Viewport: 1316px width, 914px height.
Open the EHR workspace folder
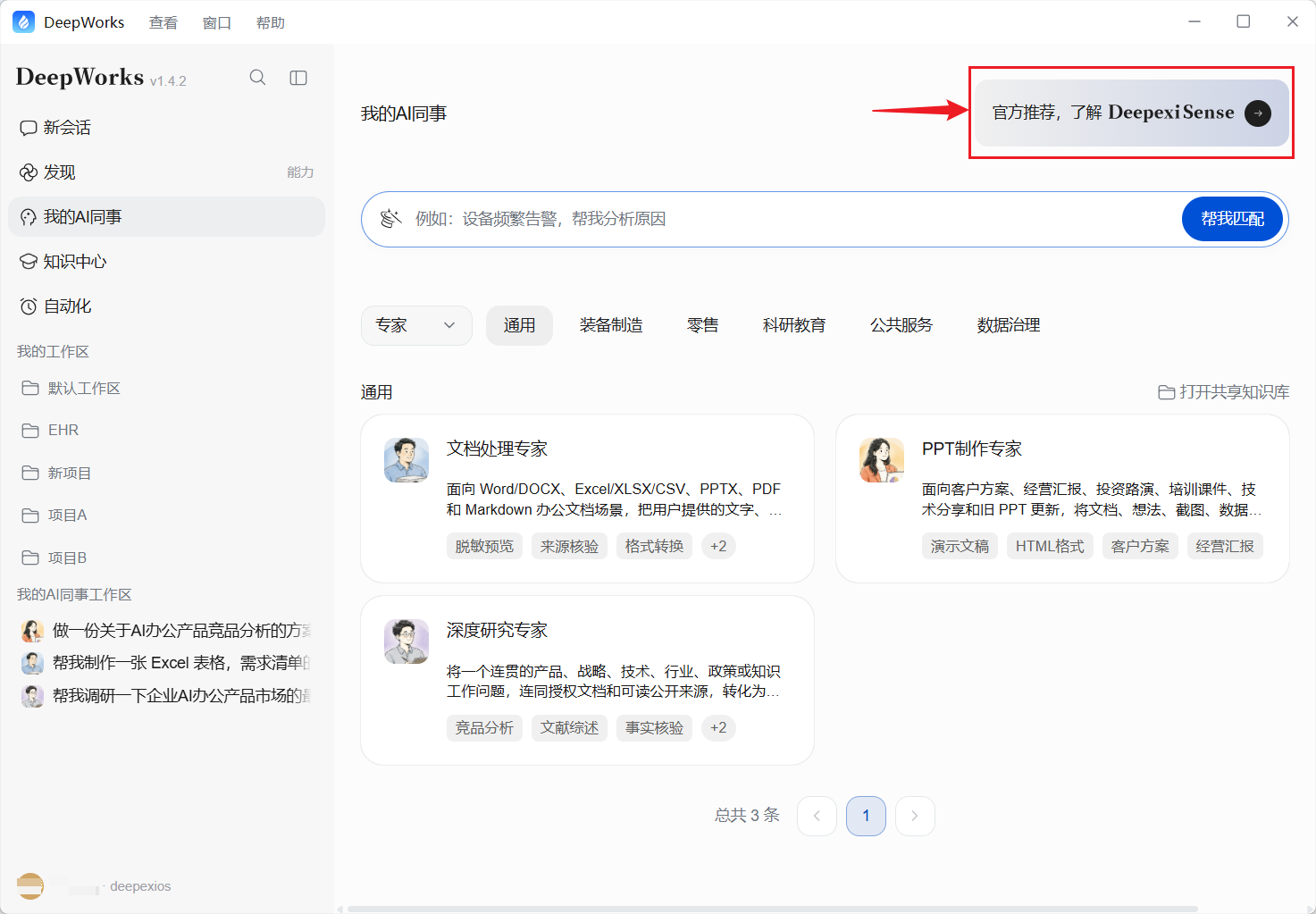coord(166,431)
